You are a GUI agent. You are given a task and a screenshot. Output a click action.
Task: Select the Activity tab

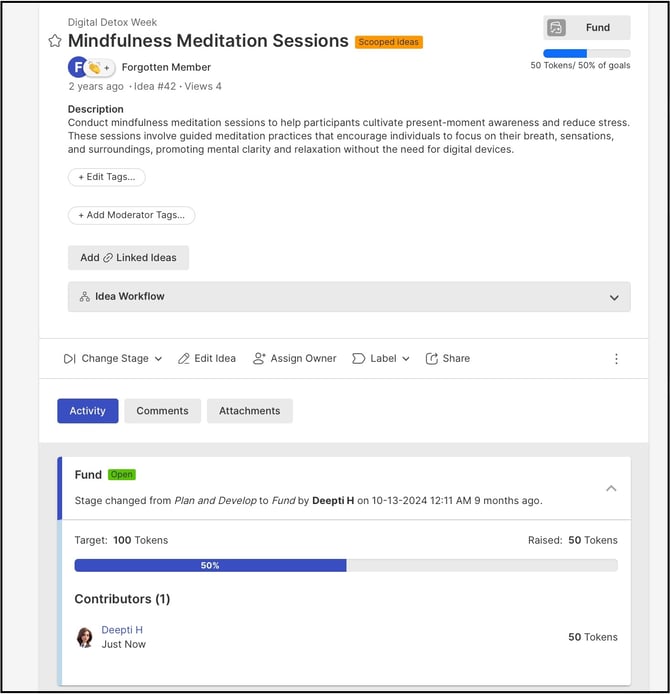[87, 411]
